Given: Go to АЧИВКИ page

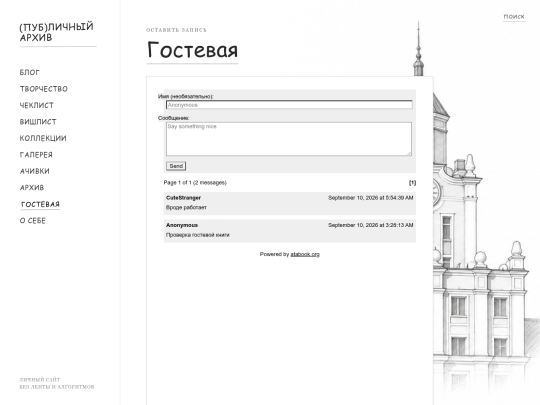Looking at the screenshot, I should click(35, 171).
